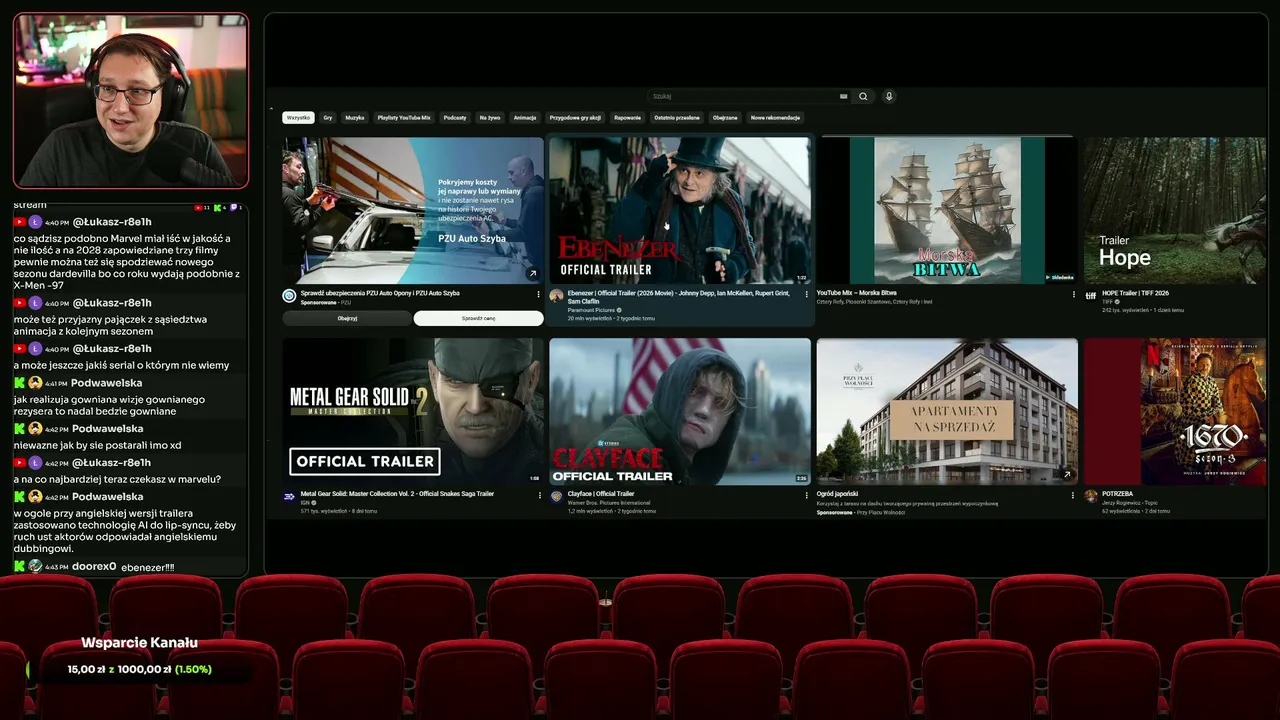Open the TIFF channel avatar
This screenshot has height=720, width=1280.
coord(1091,296)
